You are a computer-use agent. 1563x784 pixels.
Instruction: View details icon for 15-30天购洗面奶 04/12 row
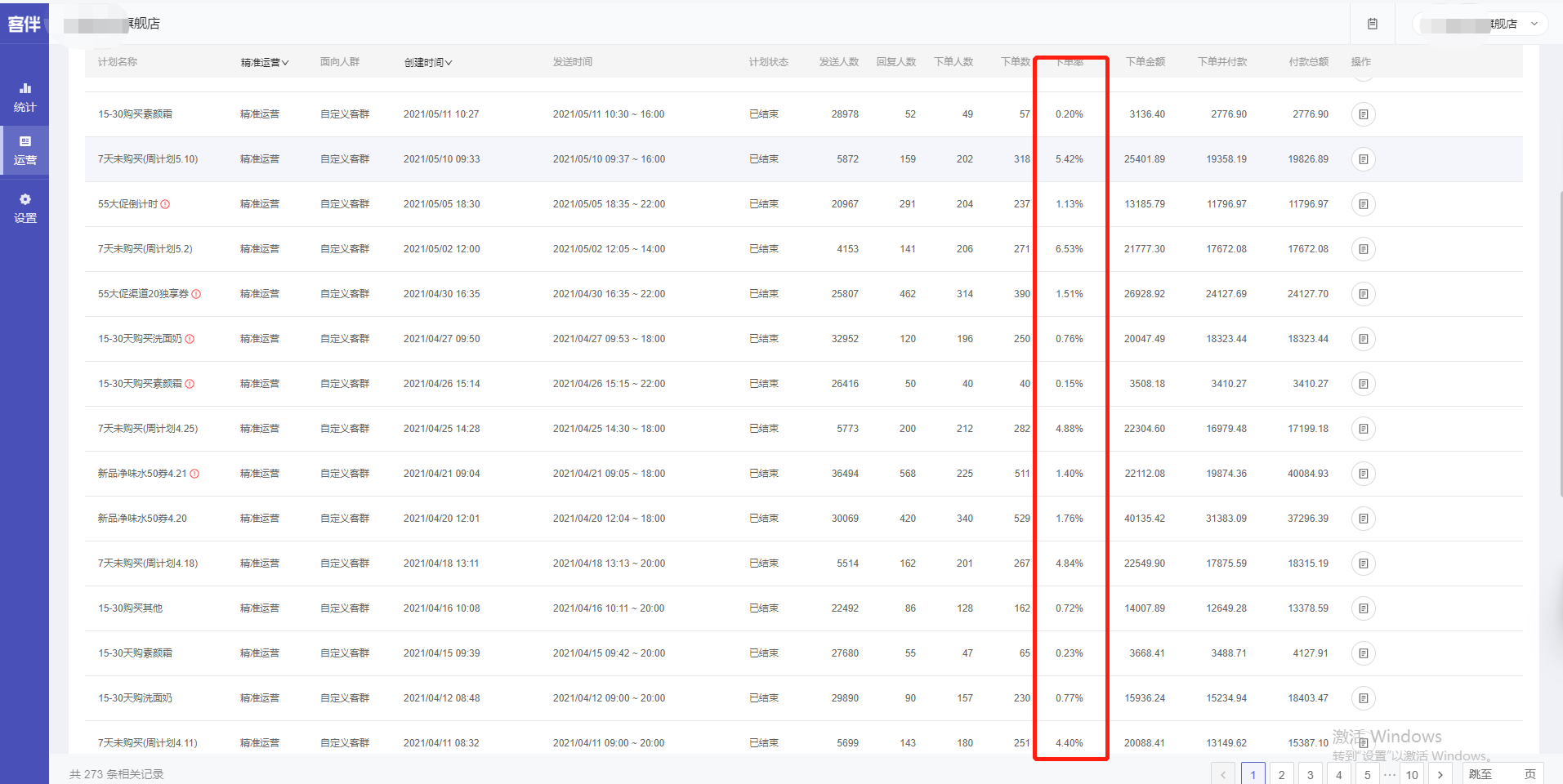pos(1363,698)
